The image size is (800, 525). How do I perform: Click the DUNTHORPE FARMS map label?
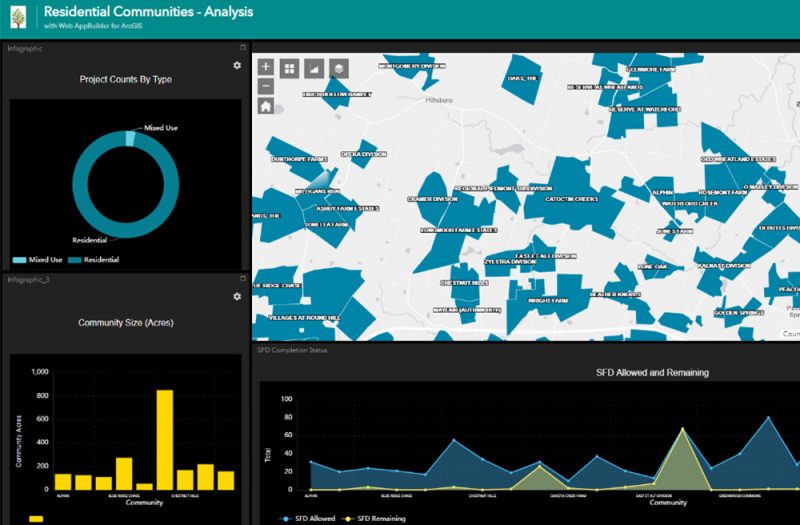pos(299,159)
